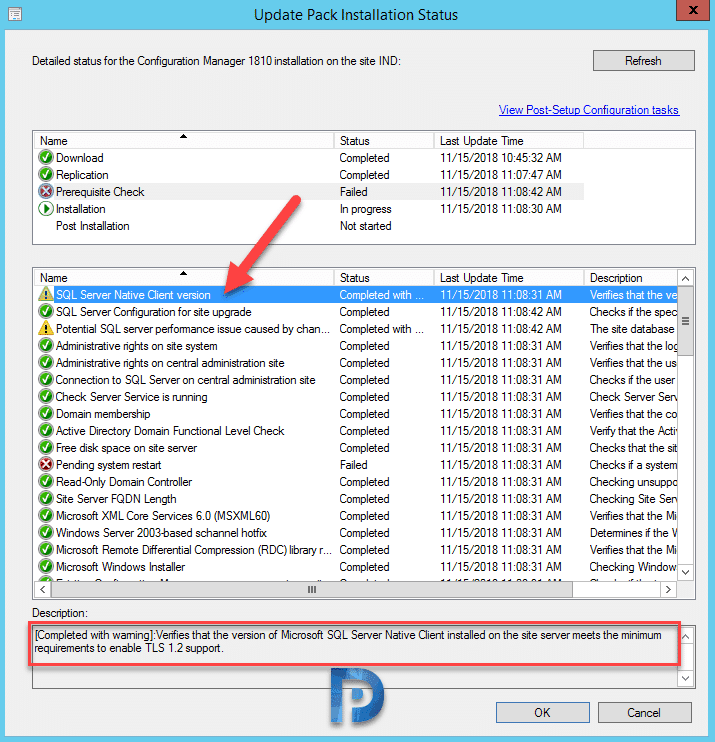Click check icon beside Connection to SQL Server row
The height and width of the screenshot is (742, 715).
pos(45,380)
